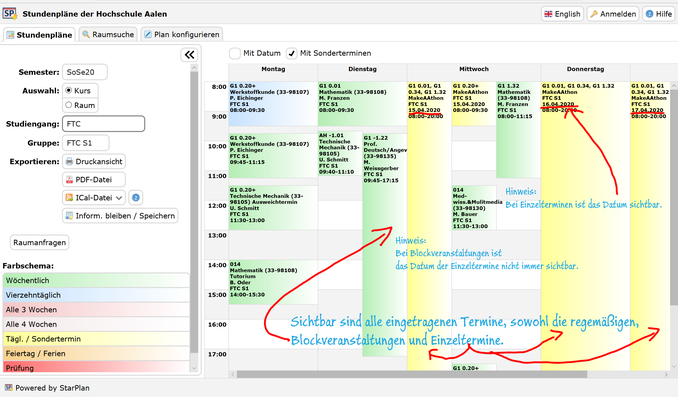The image size is (678, 397).
Task: Expand the ICal-Datei dropdown arrow
Action: coord(119,198)
